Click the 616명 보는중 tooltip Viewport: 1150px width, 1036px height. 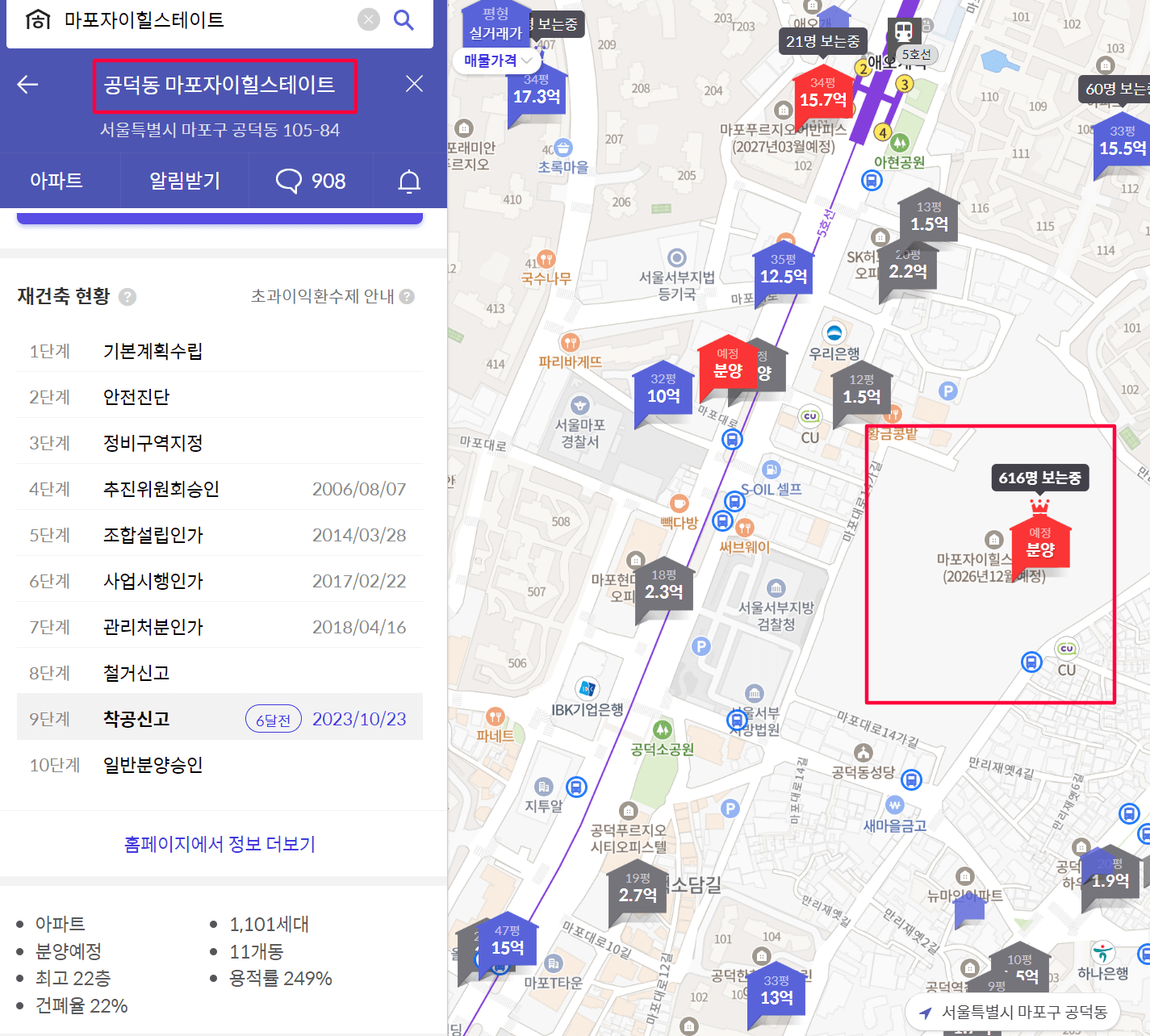click(x=1039, y=478)
